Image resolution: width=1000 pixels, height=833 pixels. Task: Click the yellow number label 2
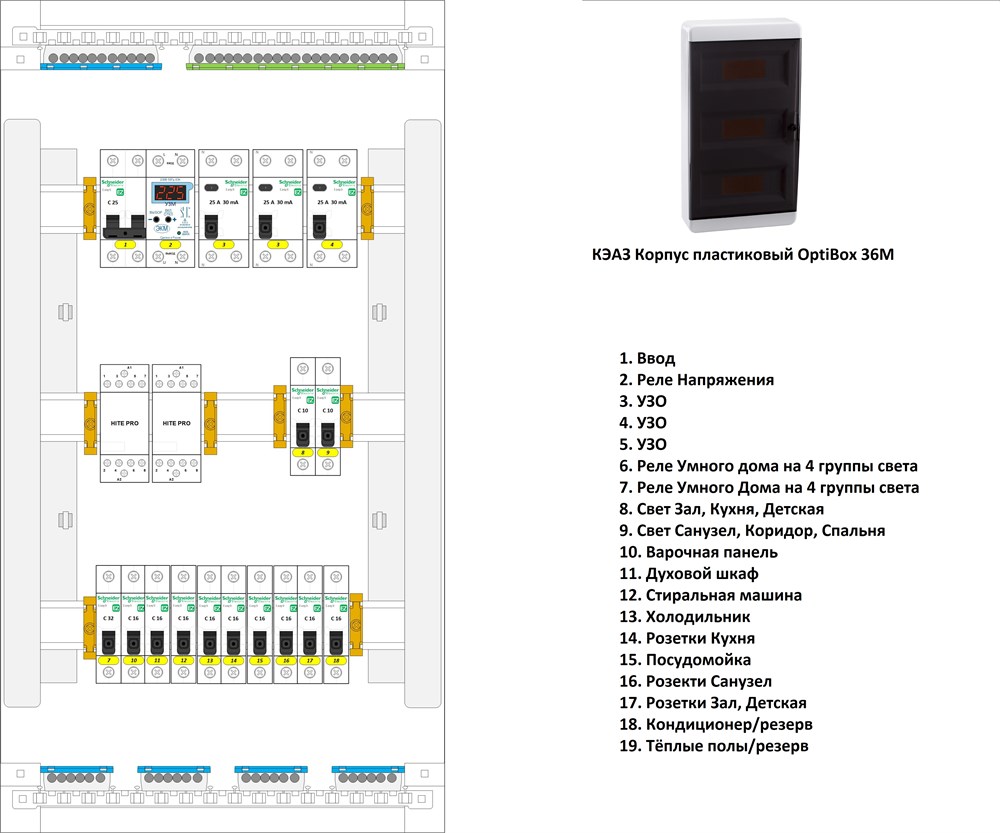click(x=170, y=245)
